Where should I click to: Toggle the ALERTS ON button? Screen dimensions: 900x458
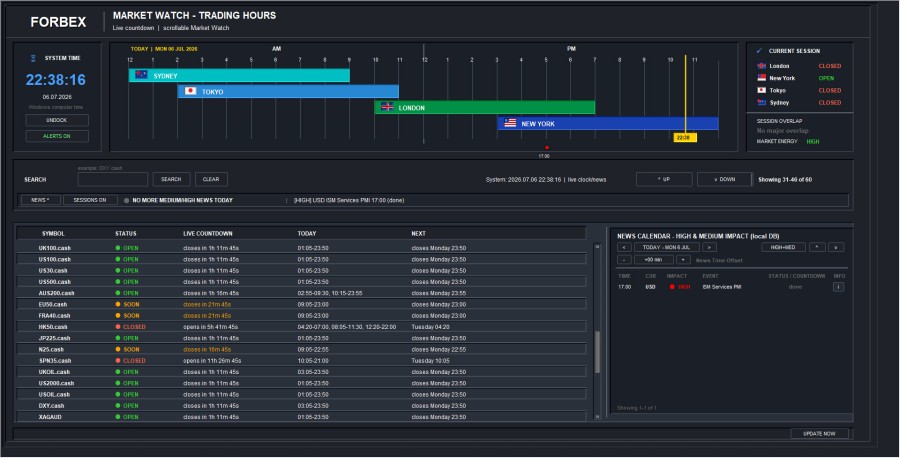[57, 136]
